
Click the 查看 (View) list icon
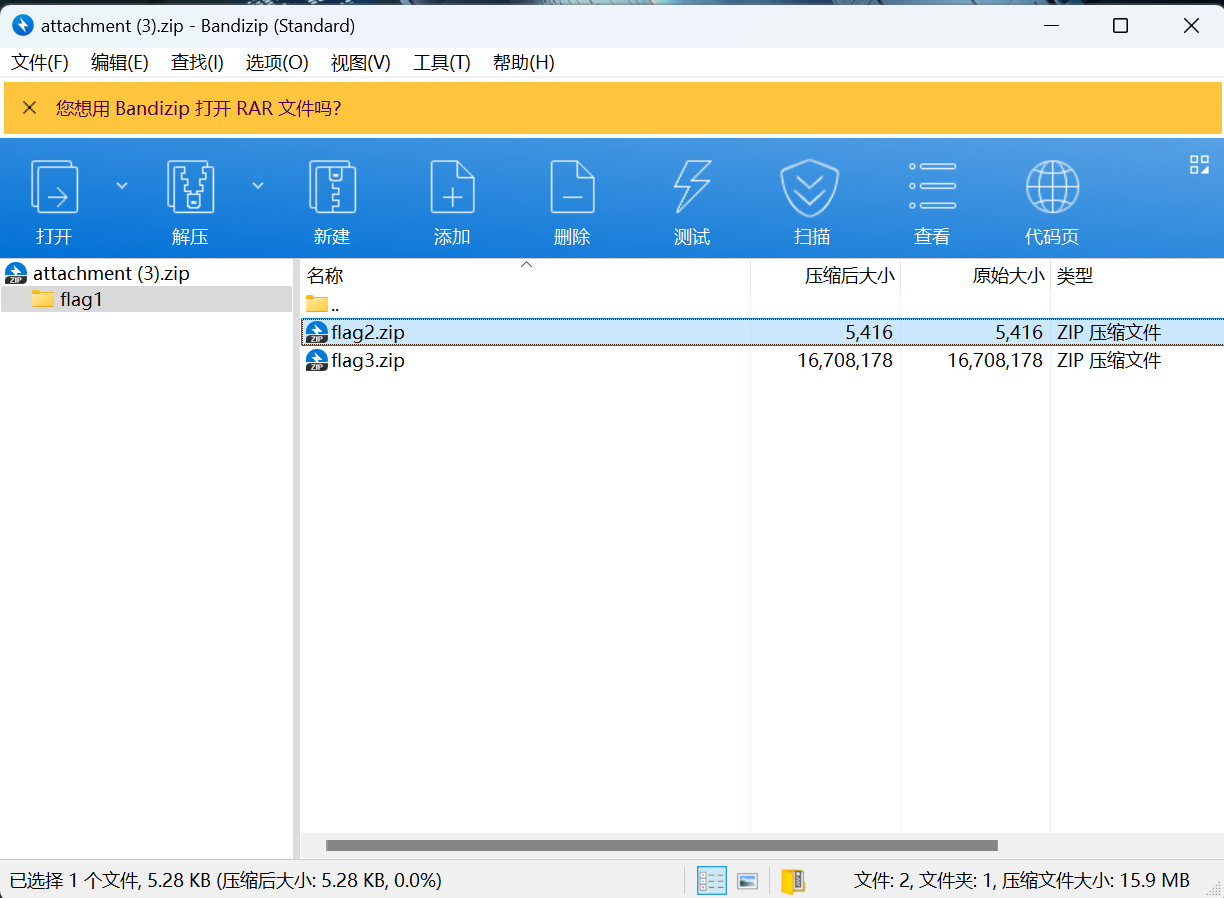click(932, 186)
